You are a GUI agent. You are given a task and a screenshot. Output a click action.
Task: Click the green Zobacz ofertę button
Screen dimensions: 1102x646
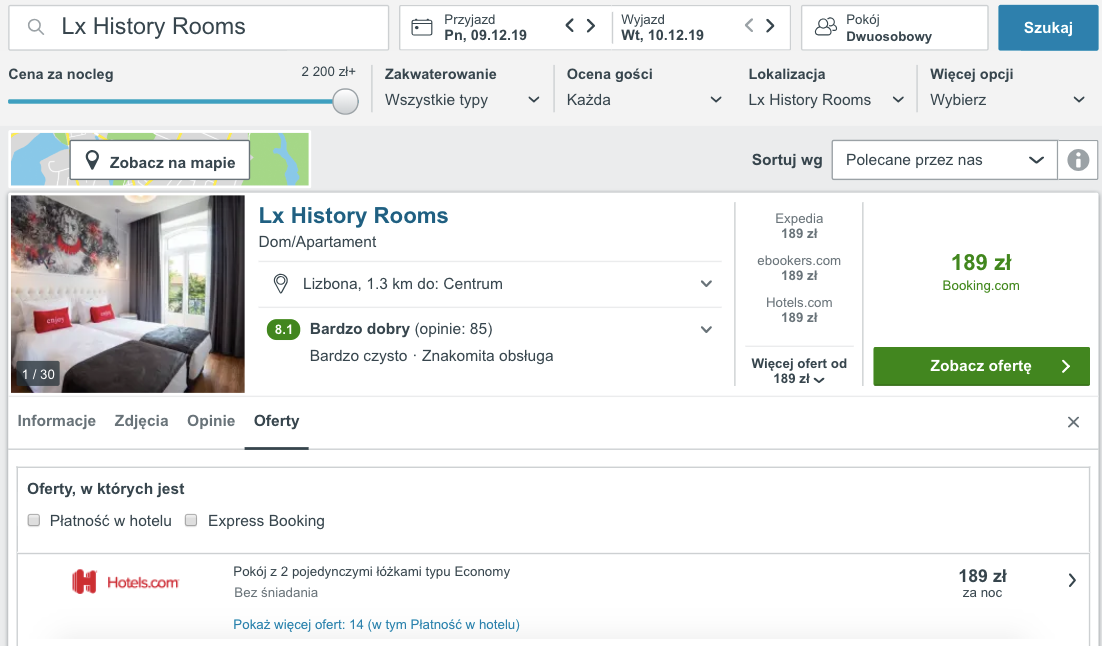click(981, 366)
